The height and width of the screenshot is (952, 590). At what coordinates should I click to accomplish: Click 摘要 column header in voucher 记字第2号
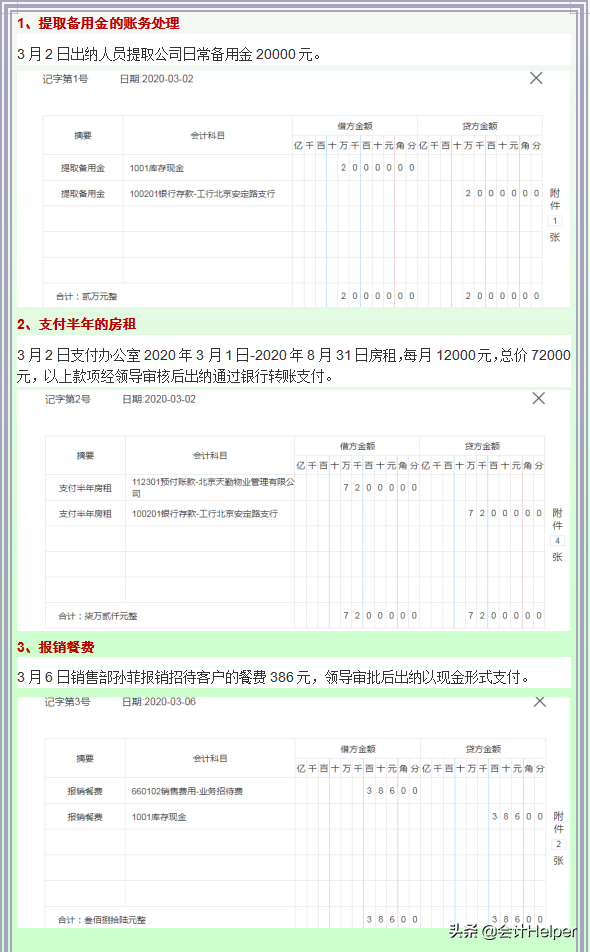[86, 455]
